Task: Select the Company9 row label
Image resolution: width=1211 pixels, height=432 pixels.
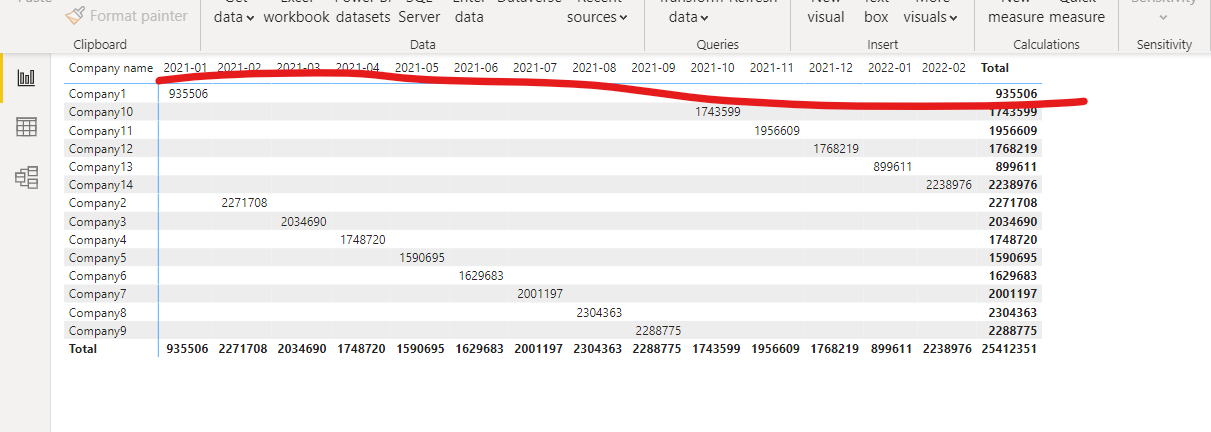Action: pyautogui.click(x=97, y=330)
